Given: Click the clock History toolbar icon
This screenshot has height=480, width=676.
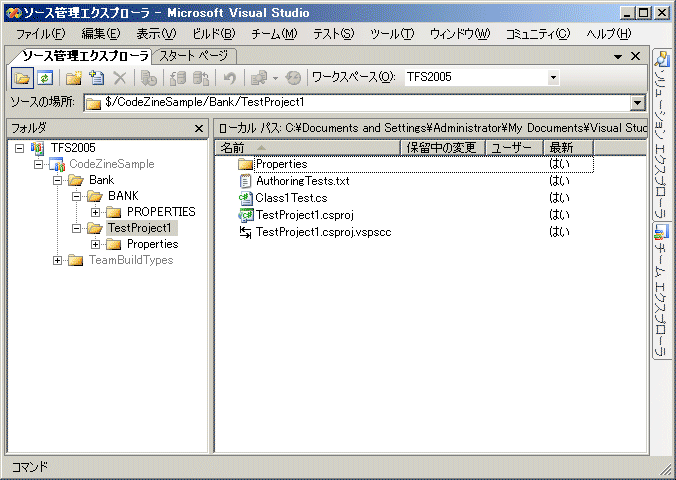Looking at the screenshot, I should tap(293, 78).
